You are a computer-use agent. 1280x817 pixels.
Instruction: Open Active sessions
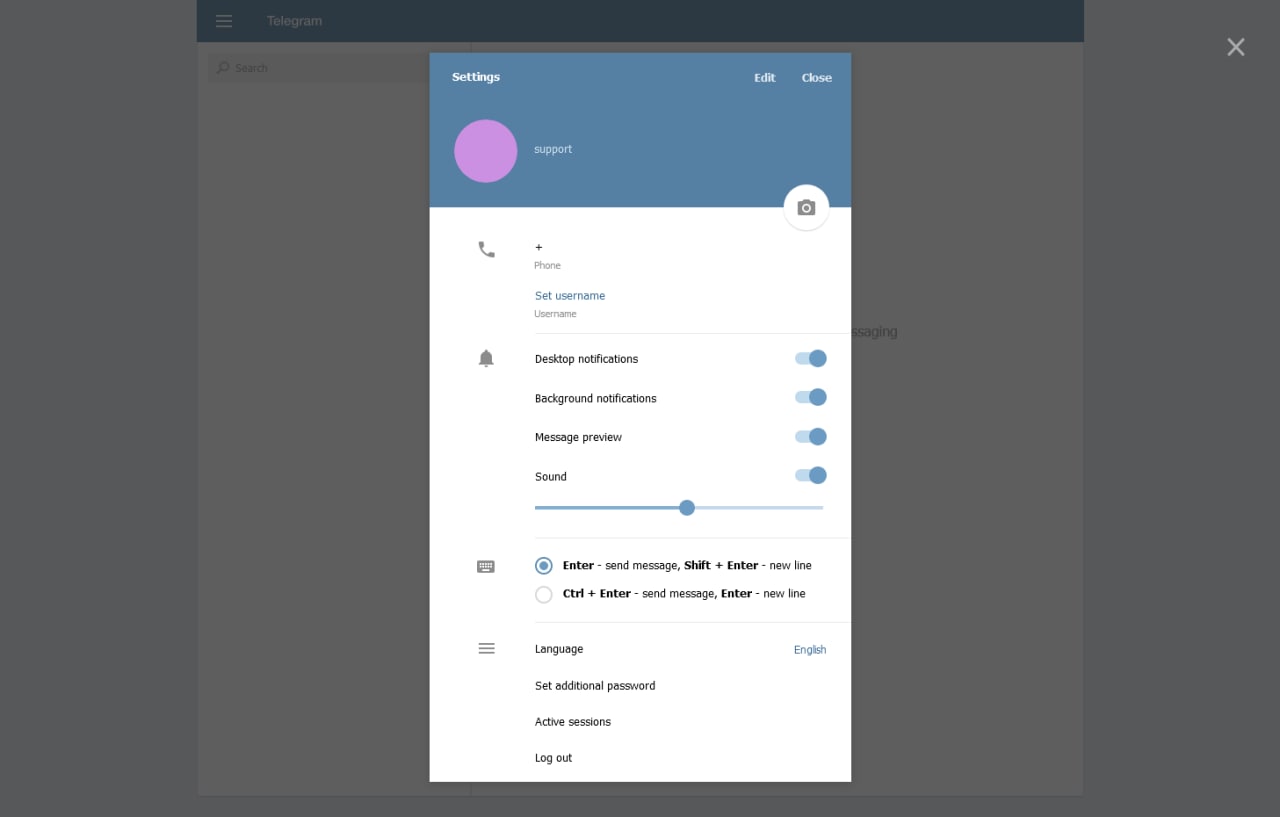pyautogui.click(x=573, y=722)
